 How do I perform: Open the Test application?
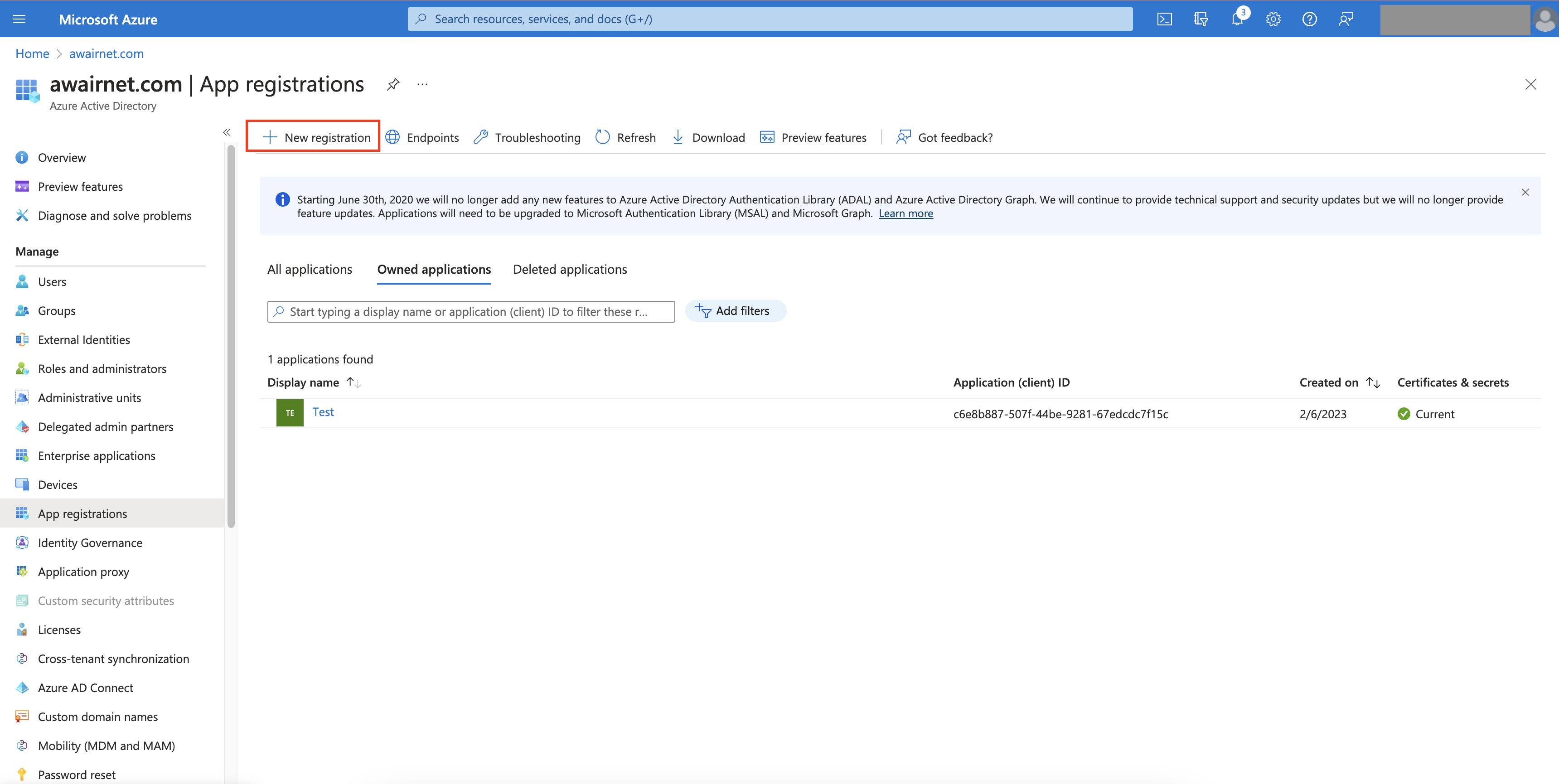point(323,412)
